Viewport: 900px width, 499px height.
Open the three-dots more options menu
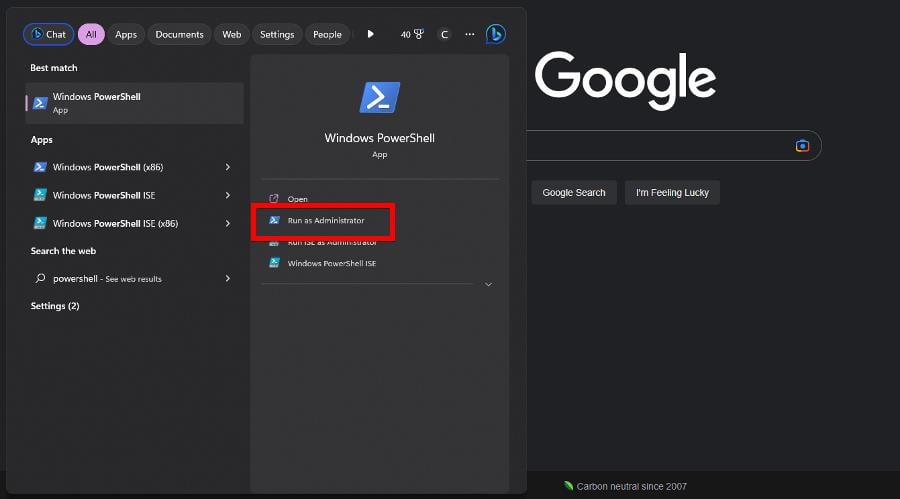click(469, 34)
